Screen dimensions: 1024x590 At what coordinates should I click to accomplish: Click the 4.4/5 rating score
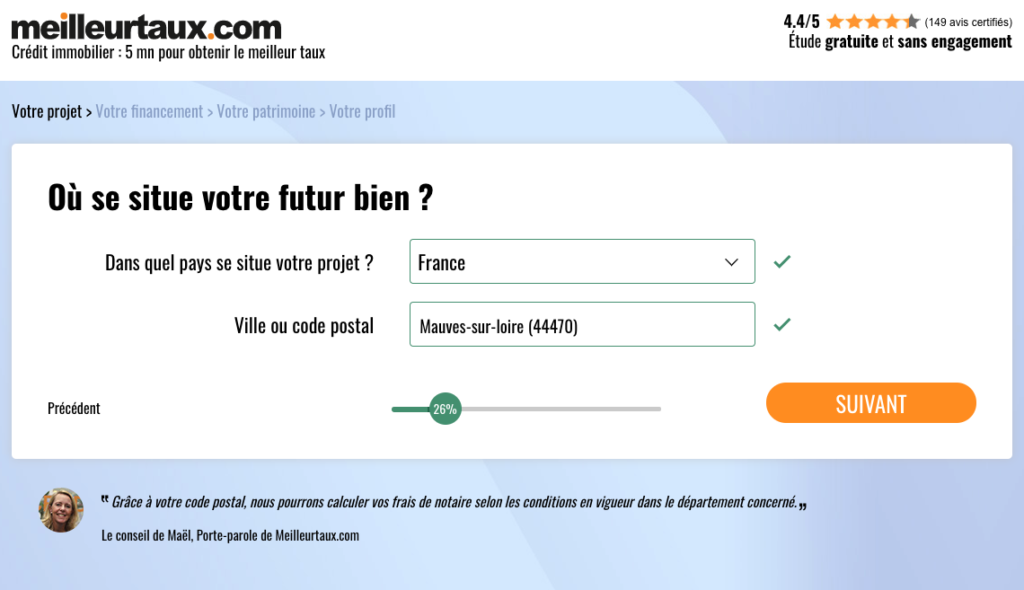801,21
